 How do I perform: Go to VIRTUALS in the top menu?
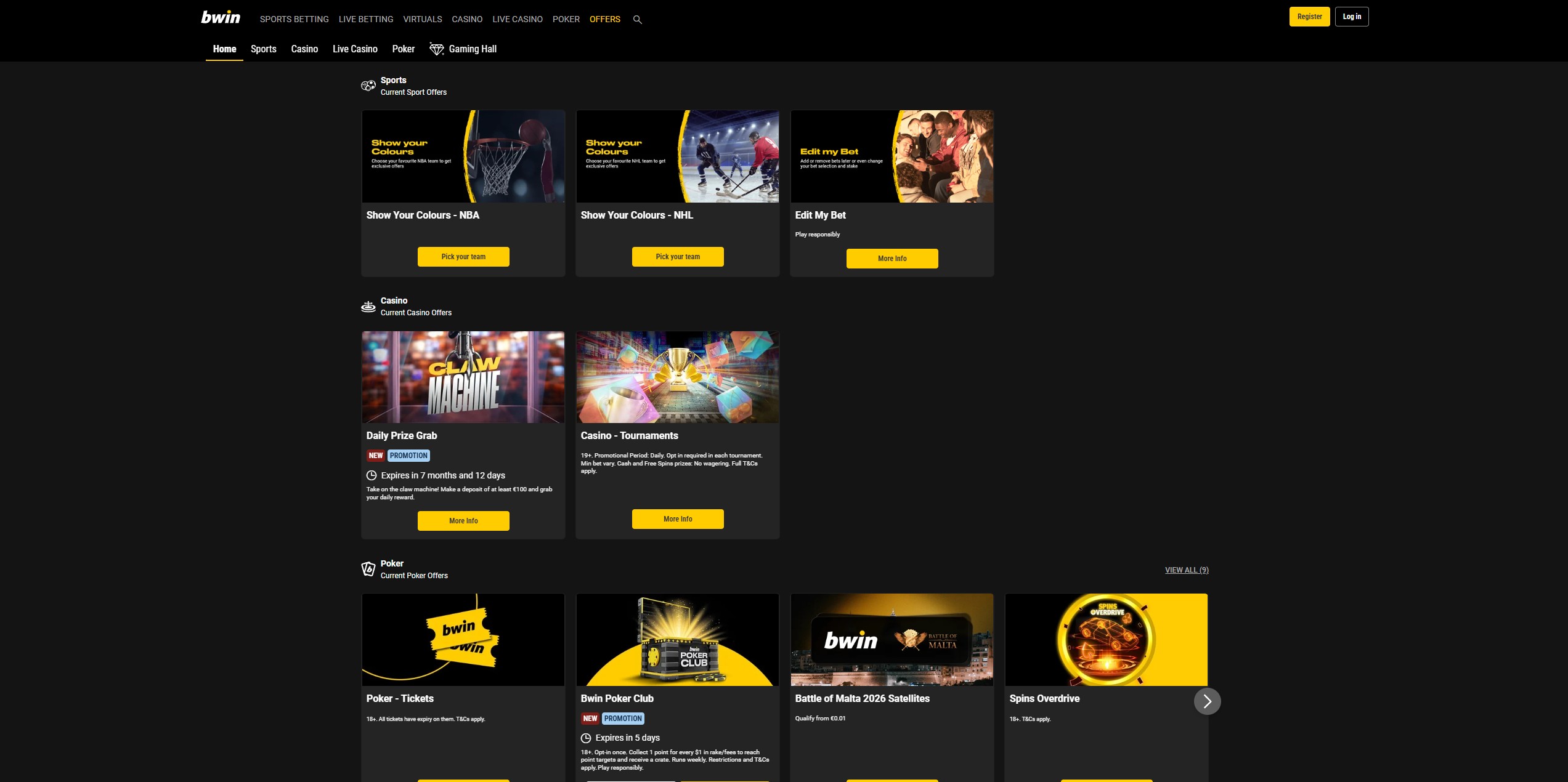(x=423, y=19)
